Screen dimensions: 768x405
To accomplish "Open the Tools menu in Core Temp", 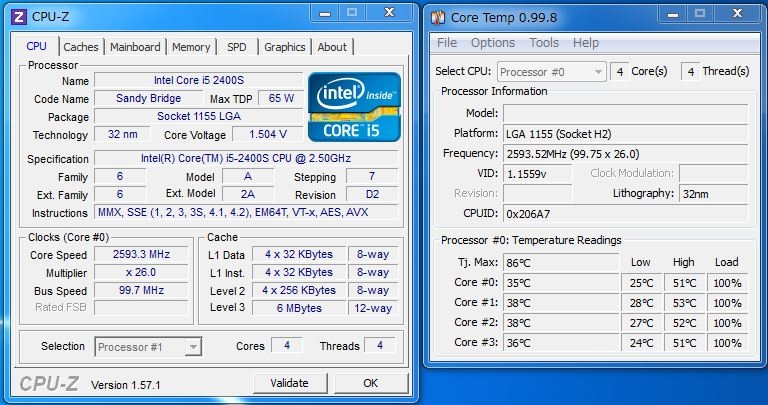I will point(544,43).
